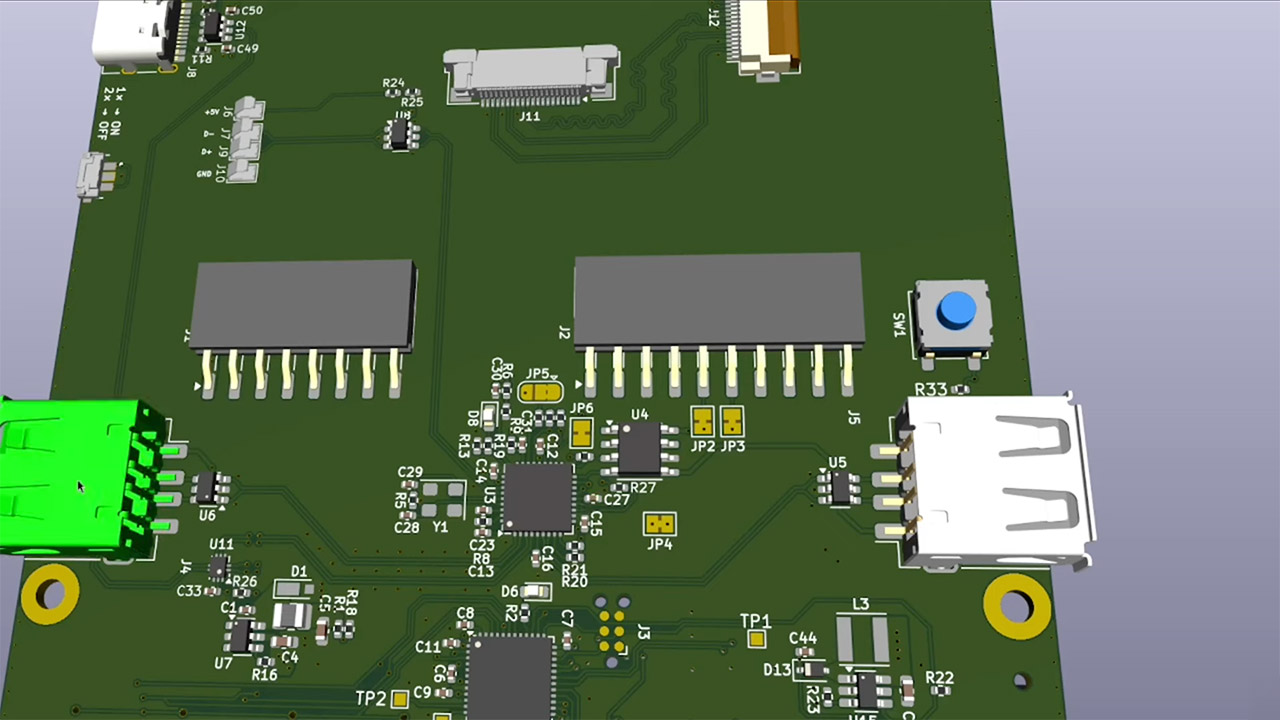This screenshot has height=720, width=1280.
Task: Select the bottom-right gold mounting hole
Action: point(1016,605)
